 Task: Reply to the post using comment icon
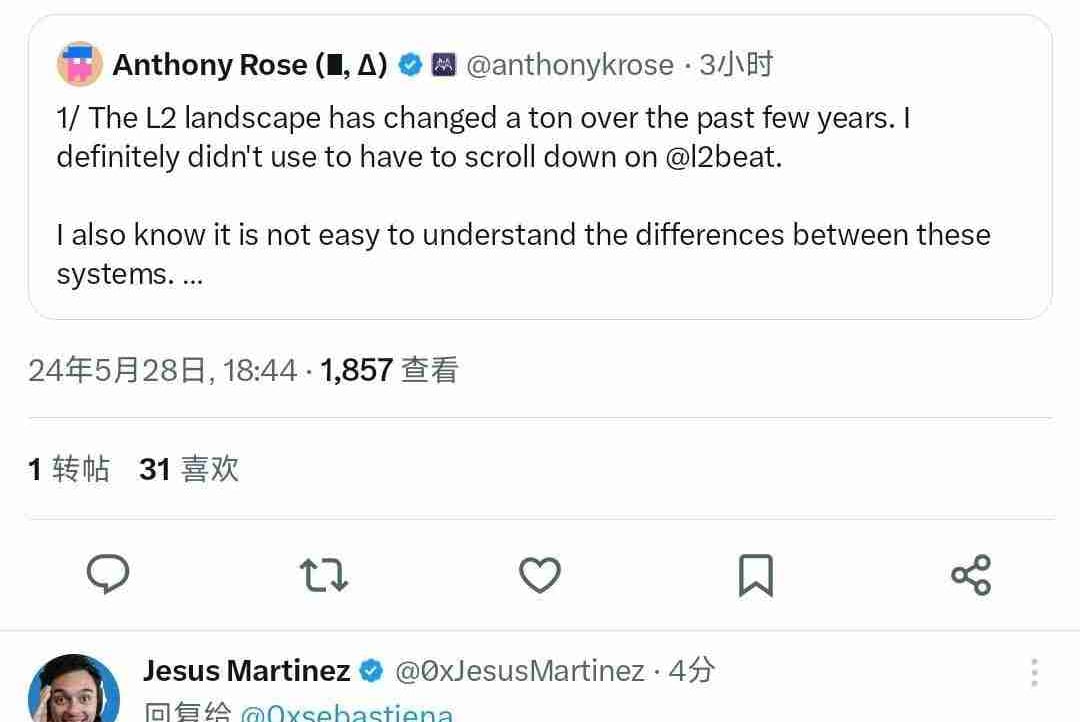click(x=108, y=574)
